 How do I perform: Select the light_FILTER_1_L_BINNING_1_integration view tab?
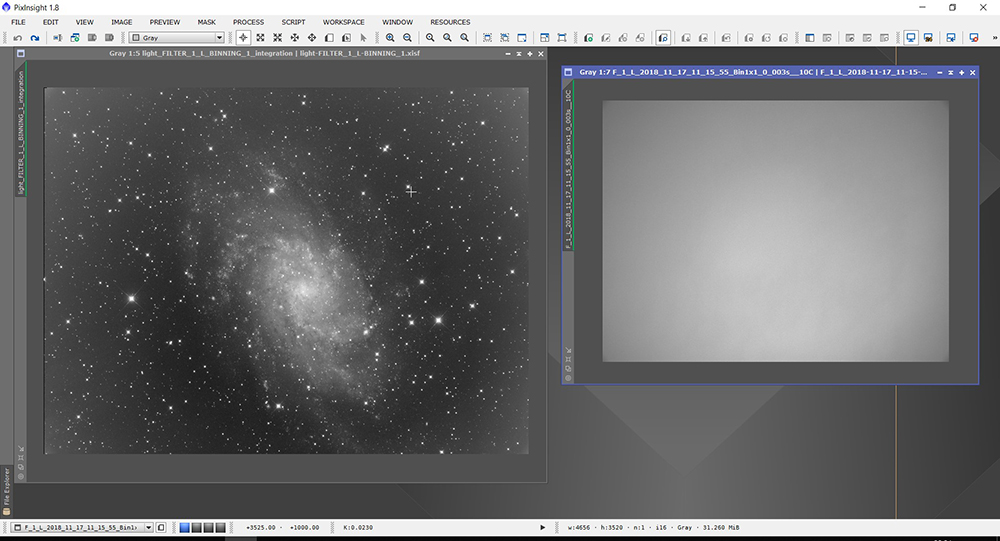tap(21, 131)
